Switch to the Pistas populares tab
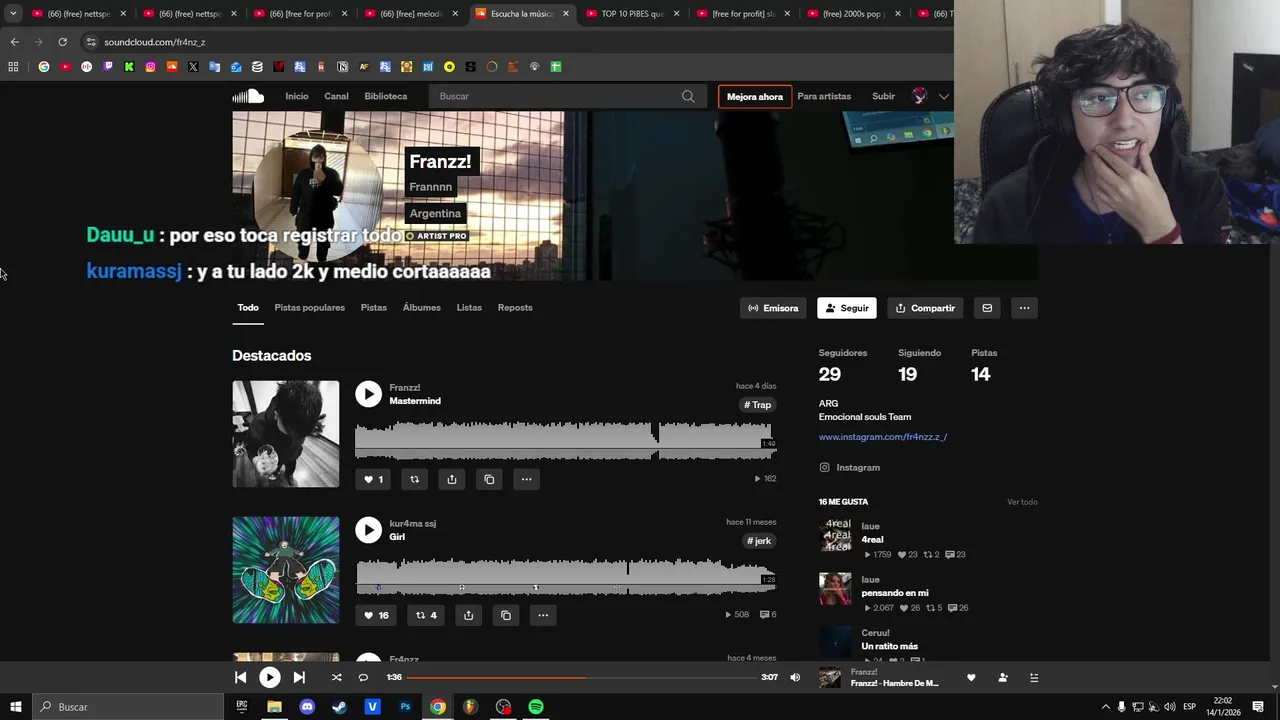 click(x=310, y=308)
